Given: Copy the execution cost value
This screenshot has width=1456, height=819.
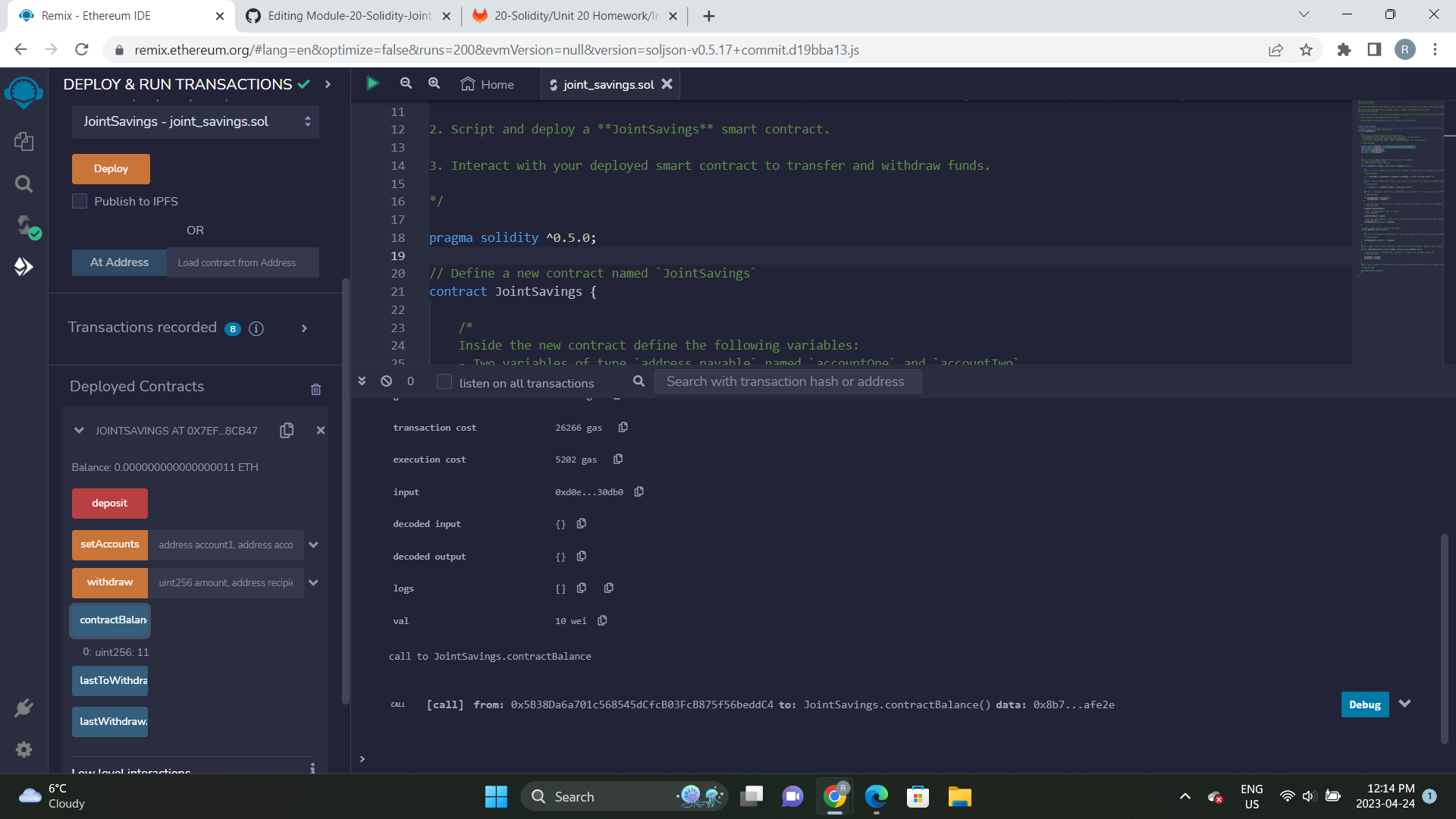Looking at the screenshot, I should [618, 459].
